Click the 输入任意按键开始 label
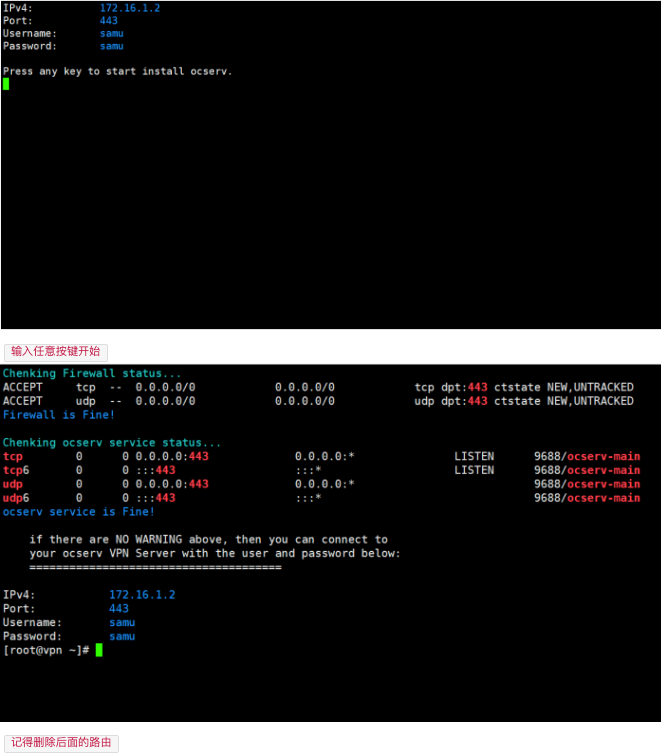 click(x=56, y=352)
